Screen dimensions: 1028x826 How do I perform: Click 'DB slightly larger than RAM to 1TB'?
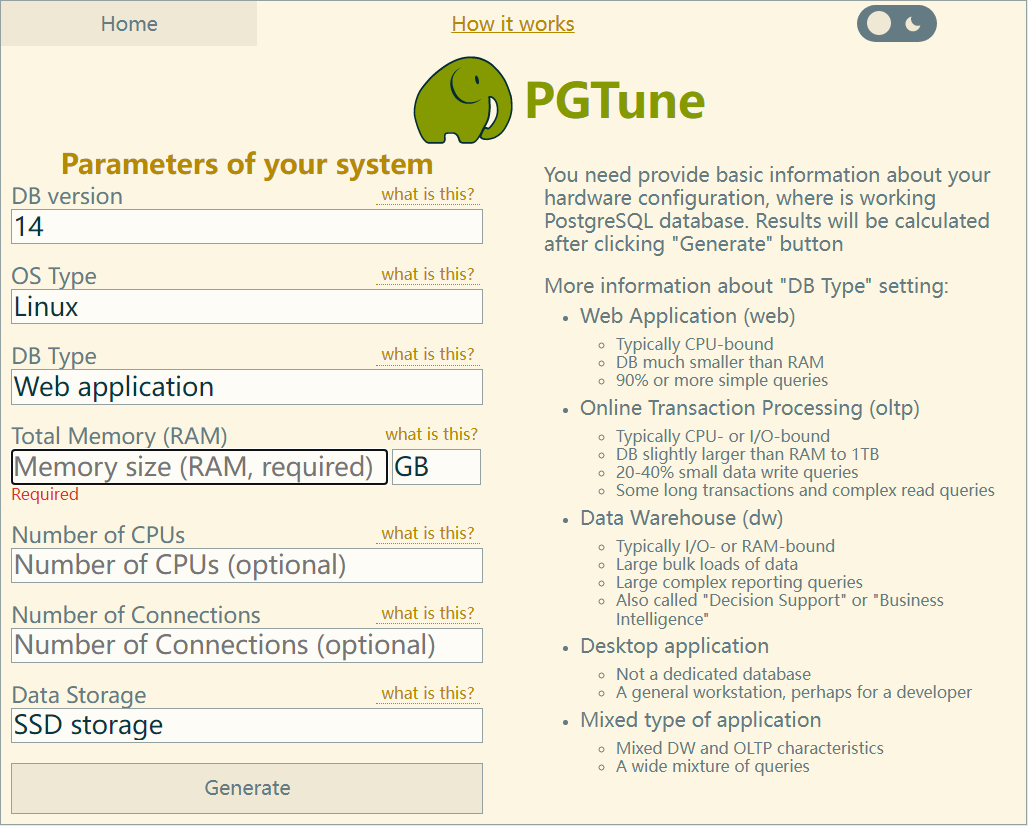pos(747,454)
